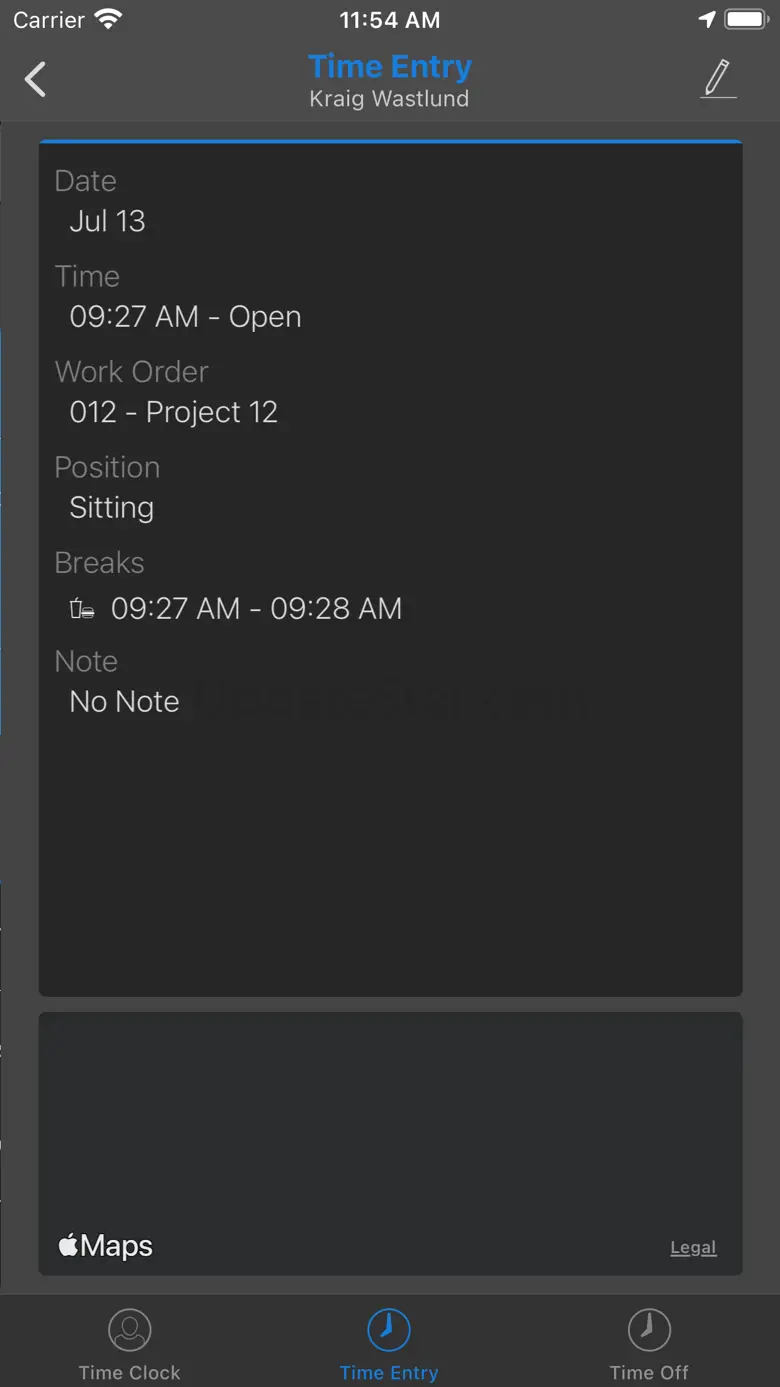Viewport: 780px width, 1387px height.
Task: Tap the 09:27 AM - Open time
Action: pyautogui.click(x=185, y=317)
